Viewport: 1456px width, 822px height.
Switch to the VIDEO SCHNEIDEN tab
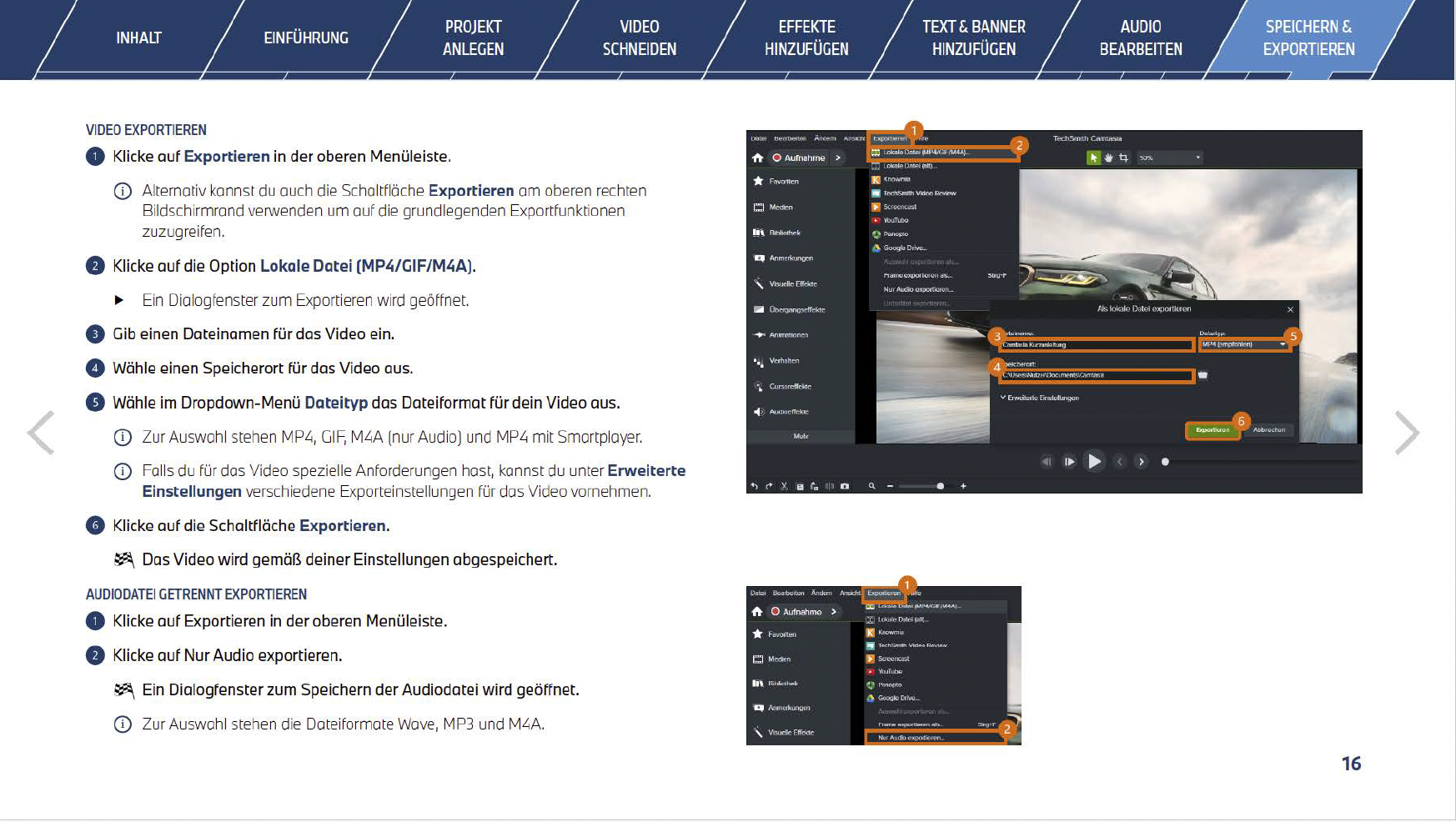pos(640,38)
